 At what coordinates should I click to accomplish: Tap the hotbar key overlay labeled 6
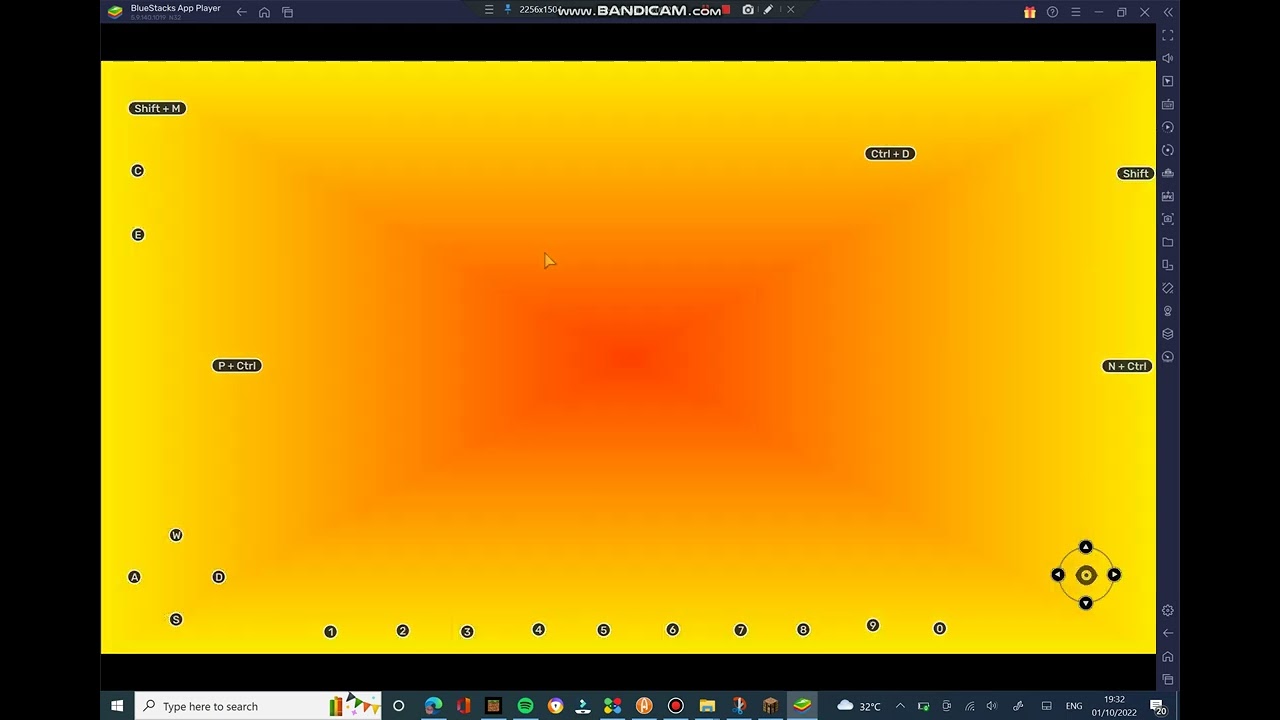[672, 630]
